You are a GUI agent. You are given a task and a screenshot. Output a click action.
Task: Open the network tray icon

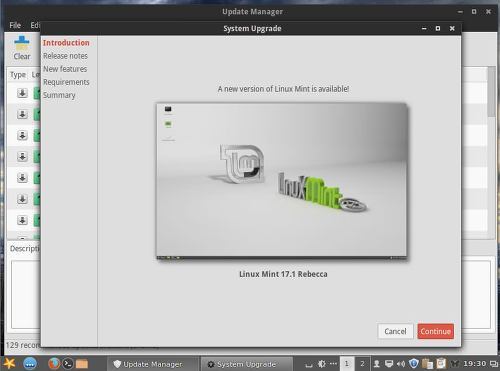pos(389,364)
